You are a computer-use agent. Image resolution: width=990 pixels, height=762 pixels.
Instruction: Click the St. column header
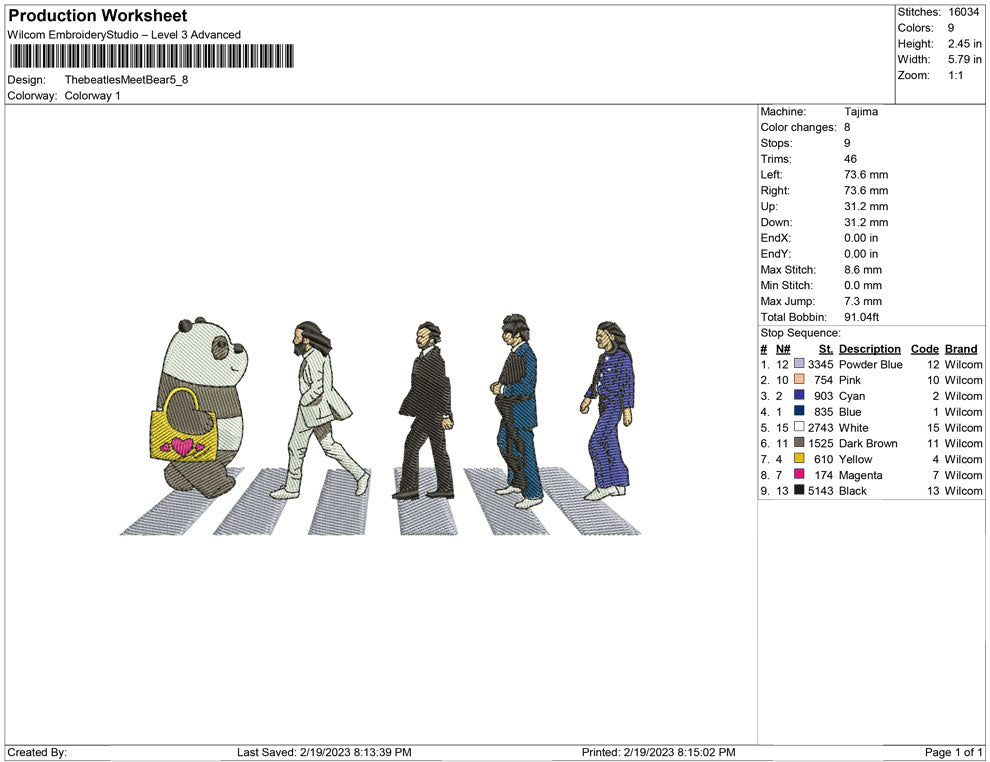click(x=826, y=348)
